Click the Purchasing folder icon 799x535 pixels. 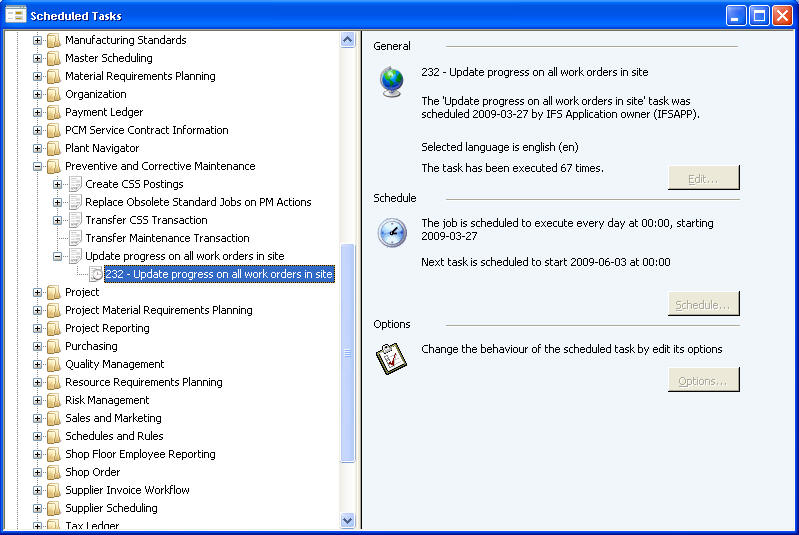point(54,346)
